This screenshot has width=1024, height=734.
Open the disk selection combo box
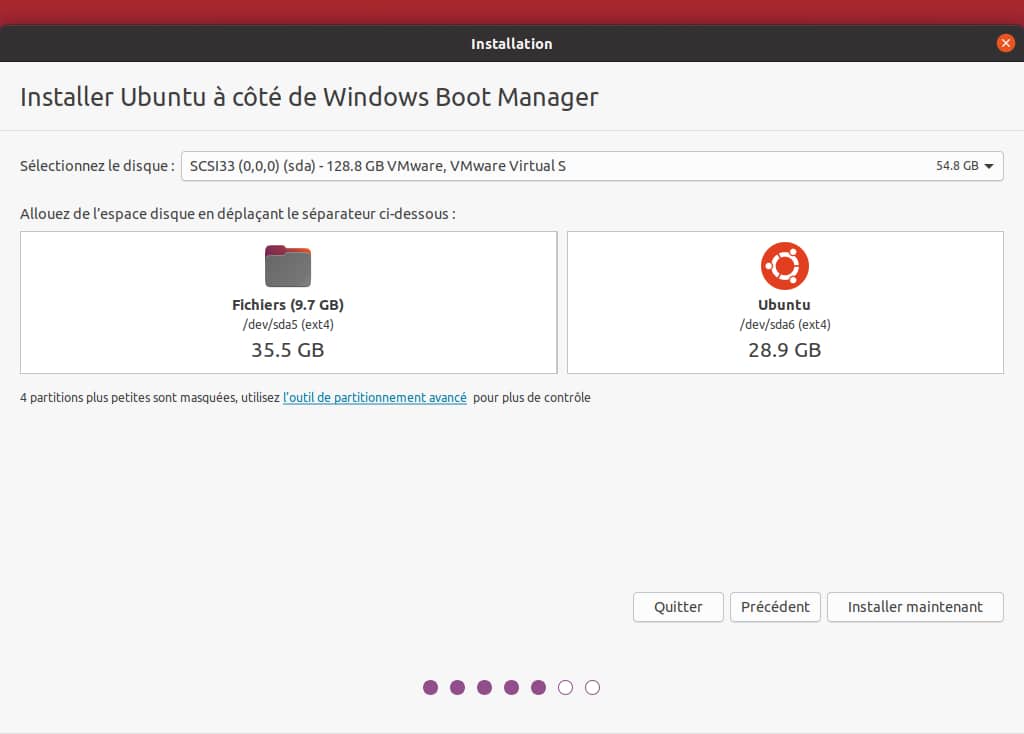[590, 166]
